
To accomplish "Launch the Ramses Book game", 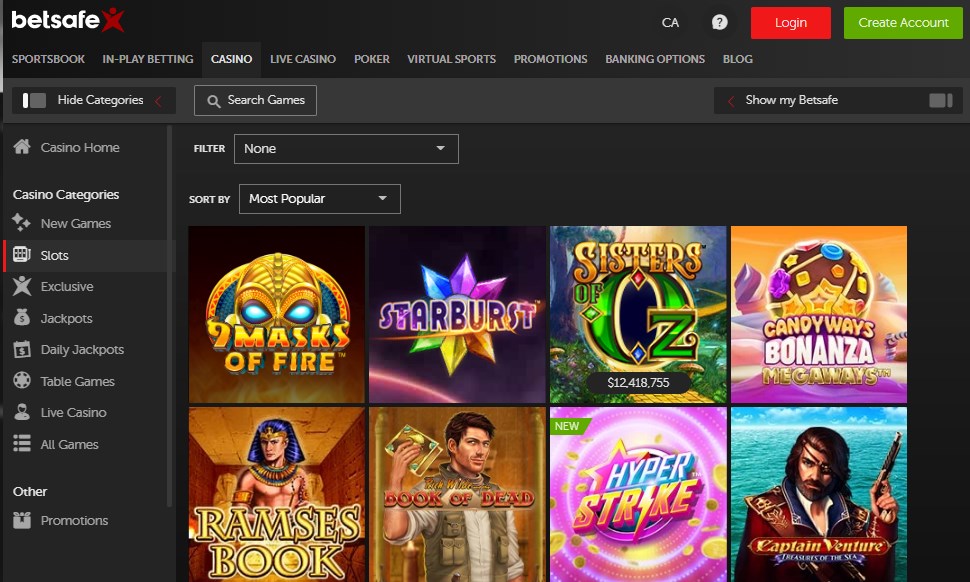I will (277, 494).
